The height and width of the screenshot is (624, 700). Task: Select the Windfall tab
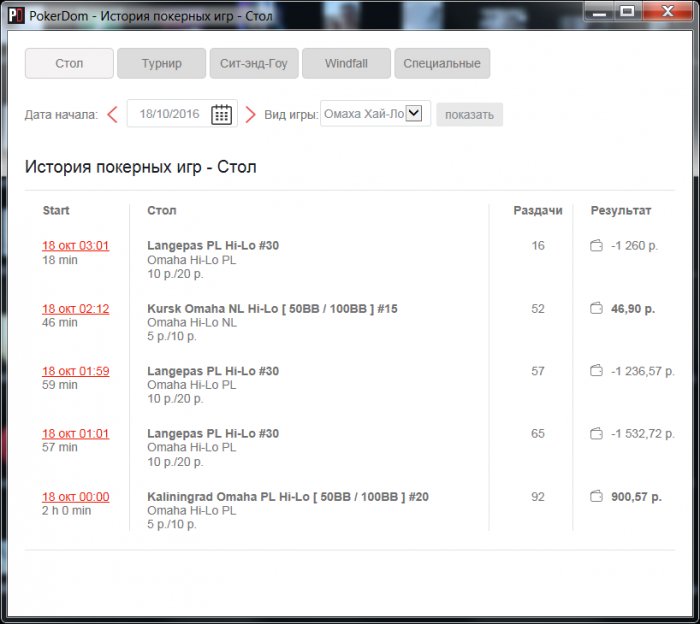pos(346,63)
